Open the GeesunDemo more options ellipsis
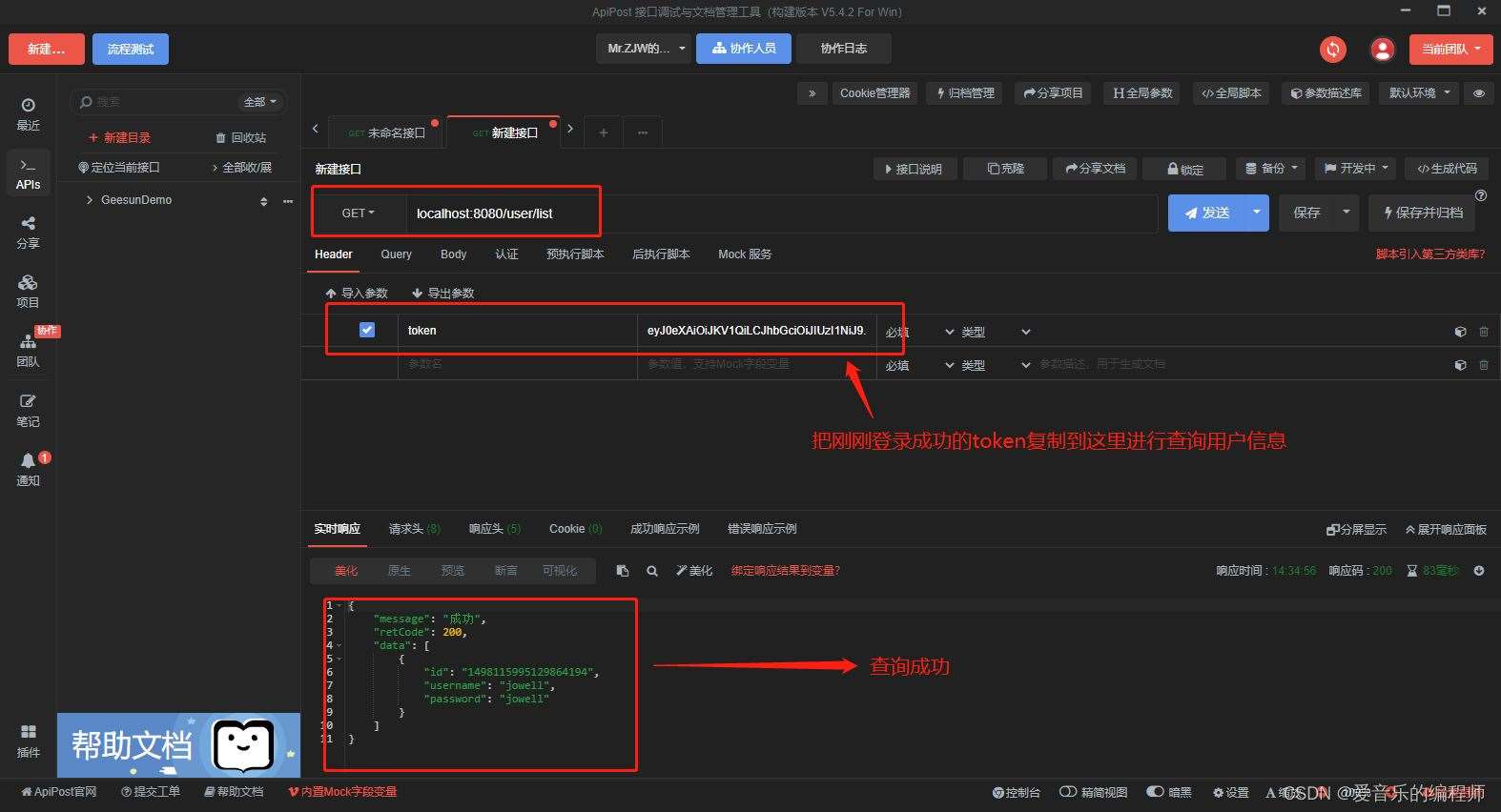 click(288, 201)
